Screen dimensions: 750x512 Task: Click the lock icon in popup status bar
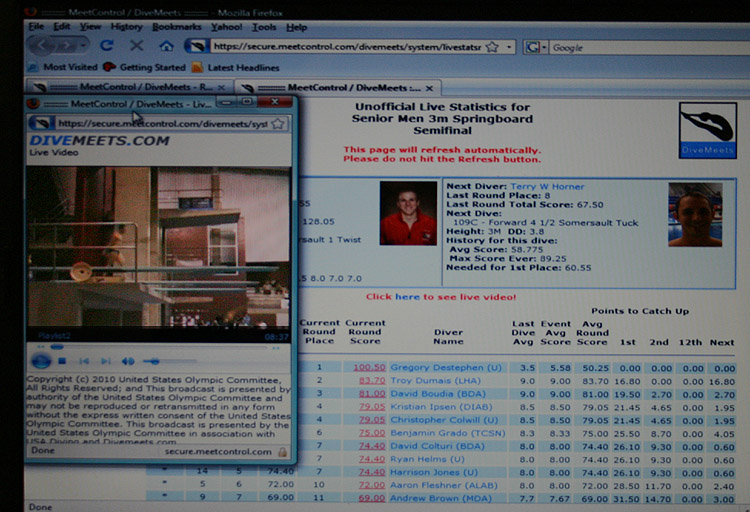coord(283,452)
